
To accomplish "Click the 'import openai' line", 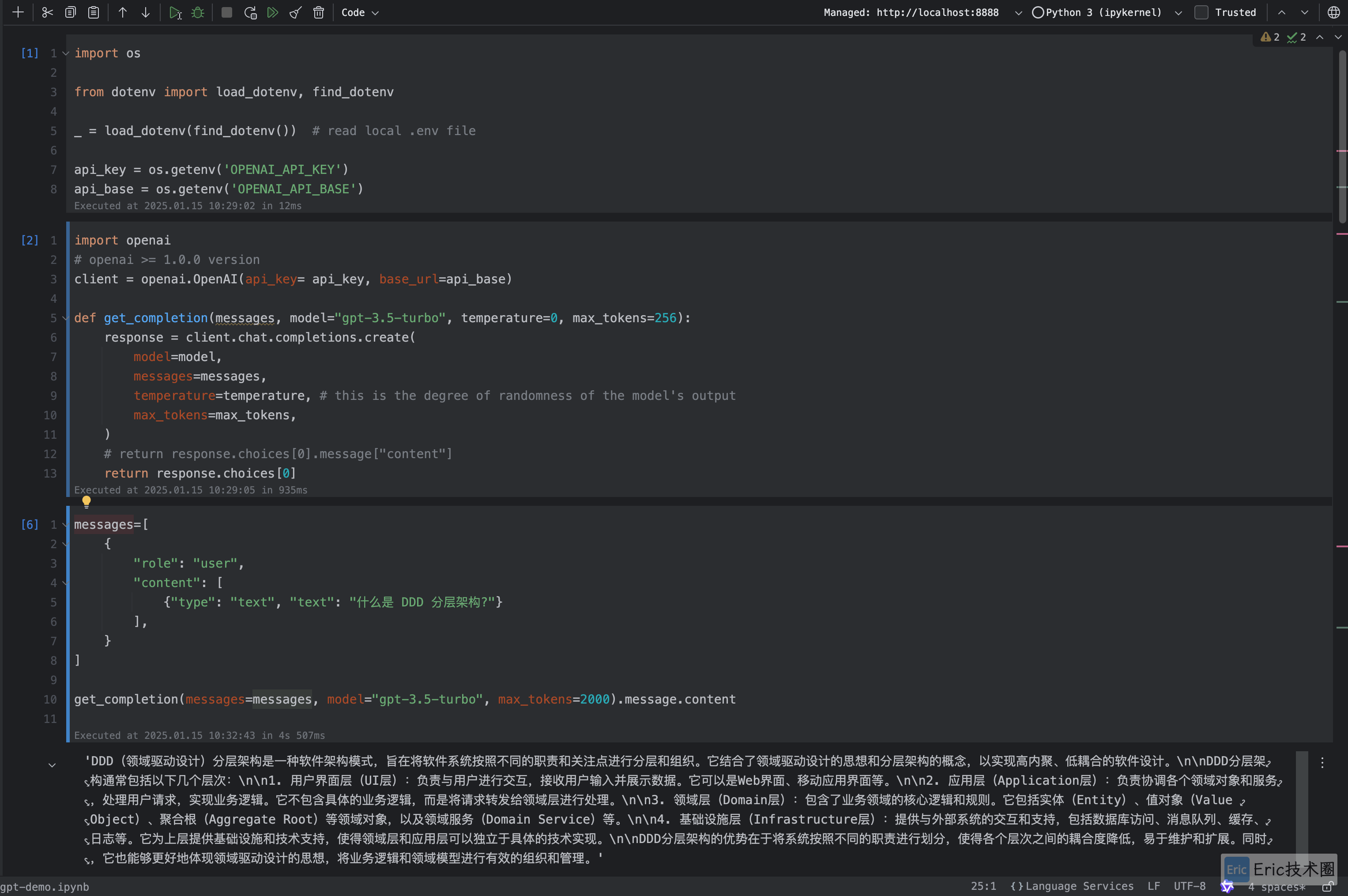I will coord(122,241).
